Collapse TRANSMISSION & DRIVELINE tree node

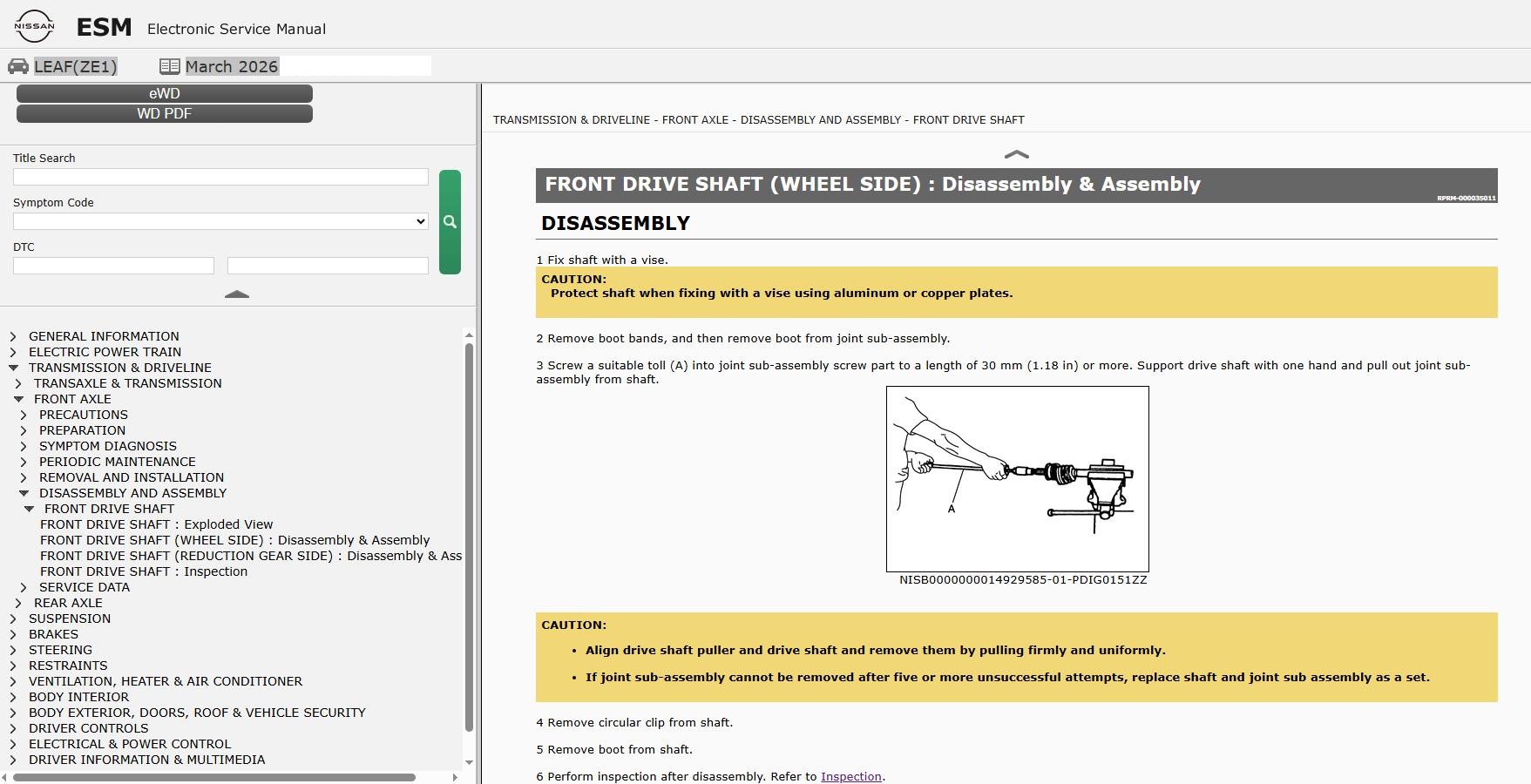point(13,368)
